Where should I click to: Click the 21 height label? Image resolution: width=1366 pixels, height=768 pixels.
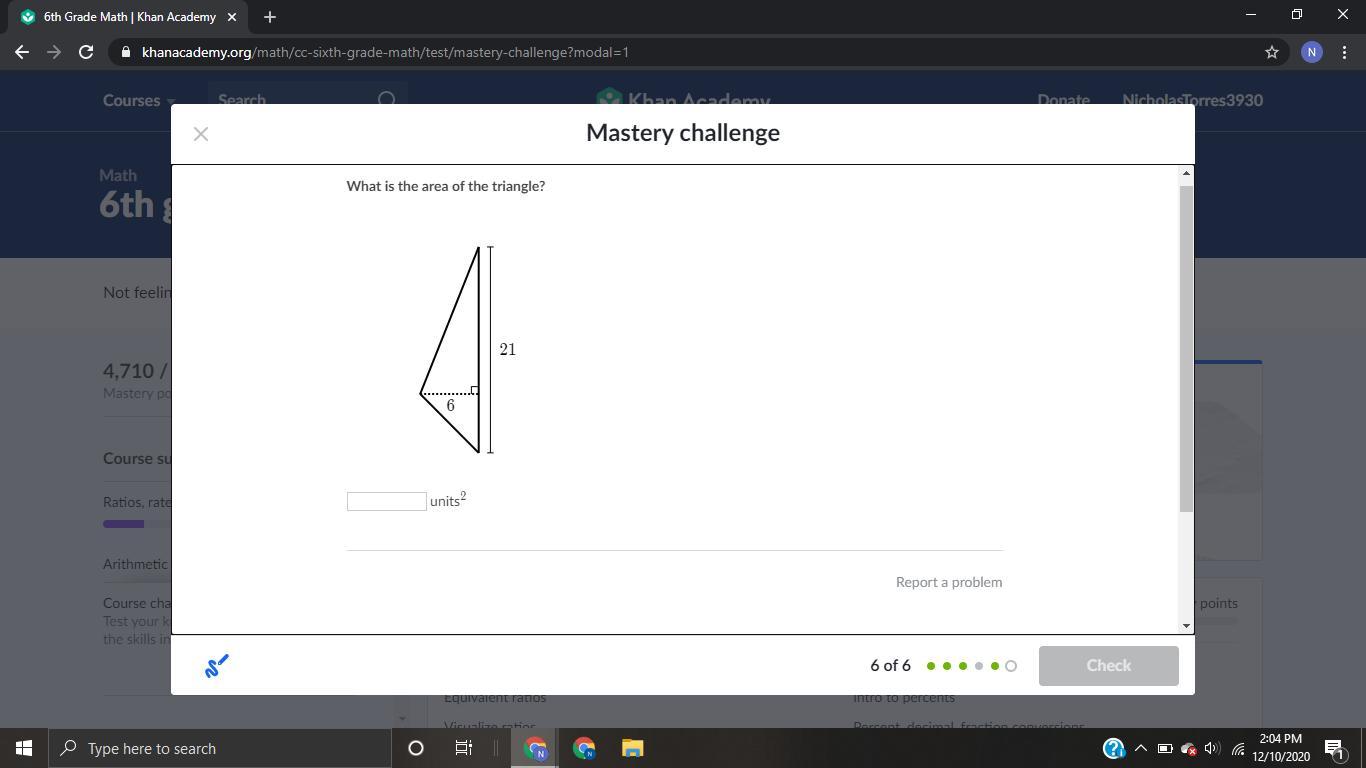[508, 350]
